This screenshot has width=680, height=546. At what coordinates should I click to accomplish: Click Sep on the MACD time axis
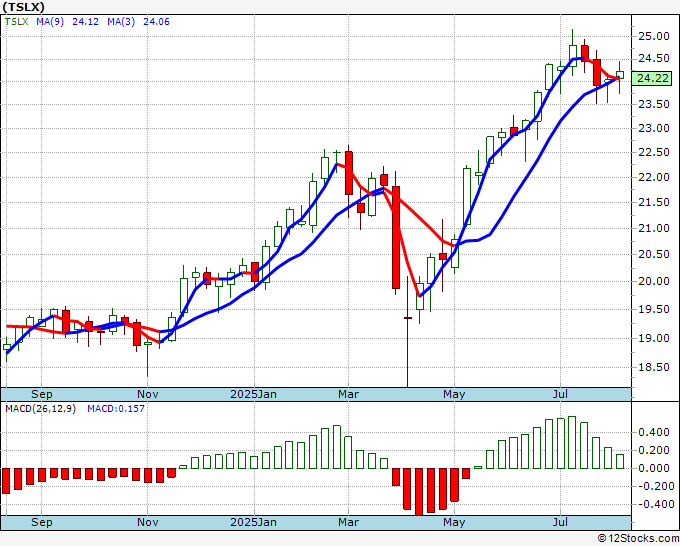point(42,522)
